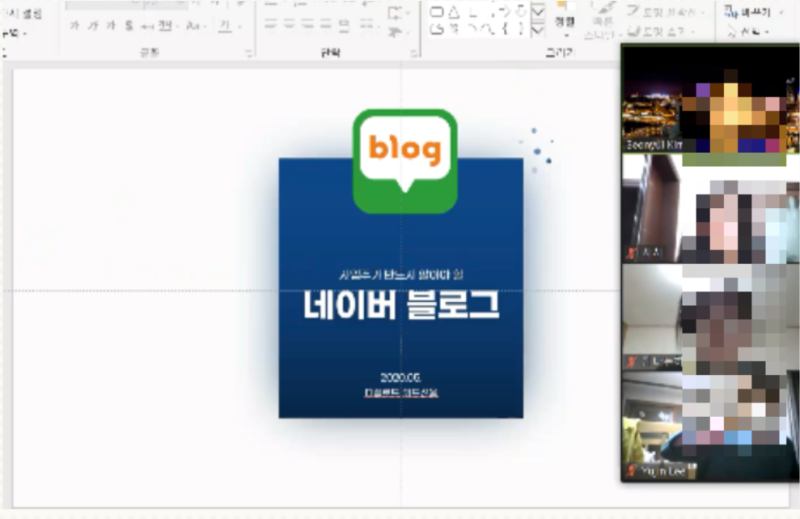This screenshot has height=519, width=800.
Task: Open the Quick Styles gallery
Action: click(x=603, y=20)
